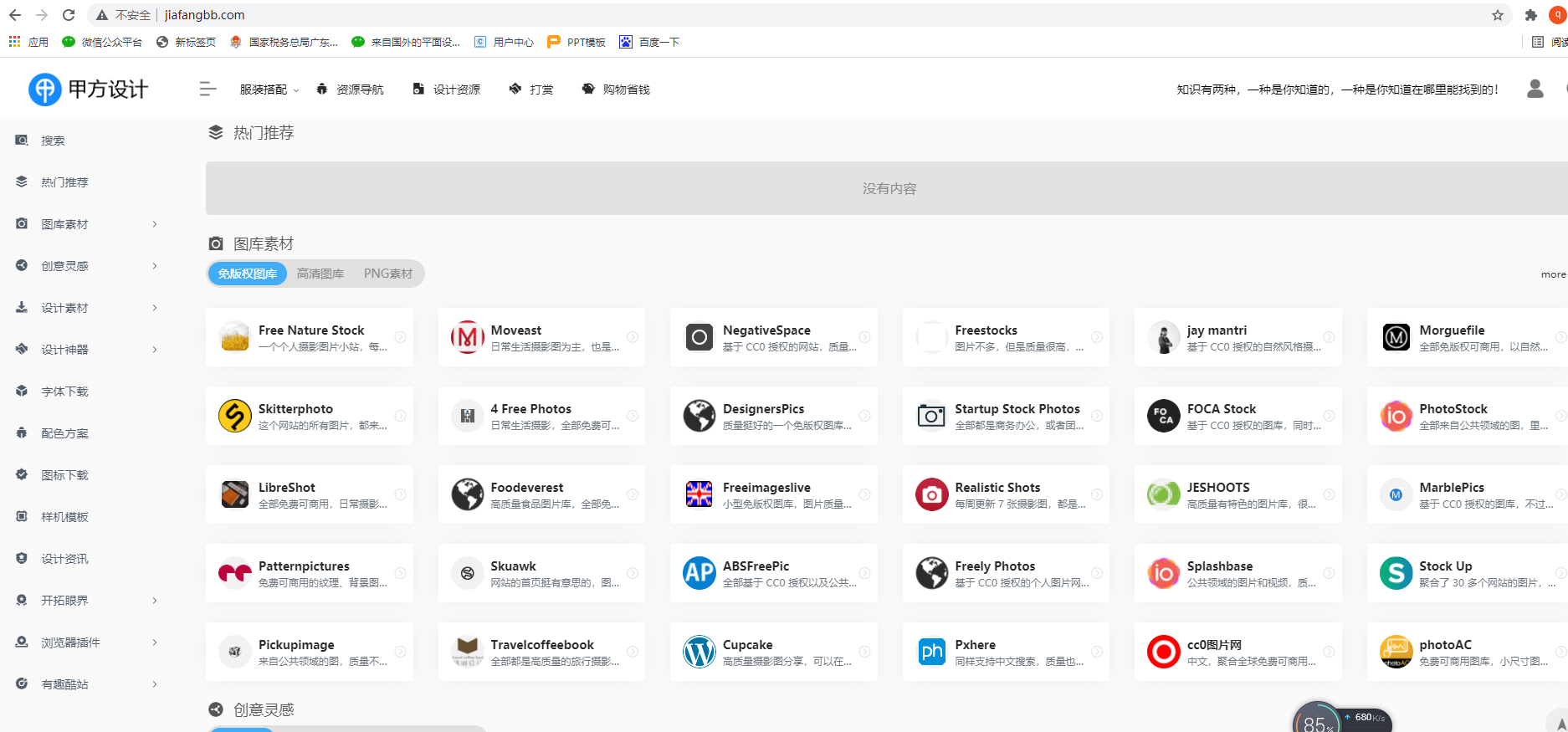Select the 免版权图库 tab
This screenshot has height=732, width=1568.
click(x=248, y=274)
